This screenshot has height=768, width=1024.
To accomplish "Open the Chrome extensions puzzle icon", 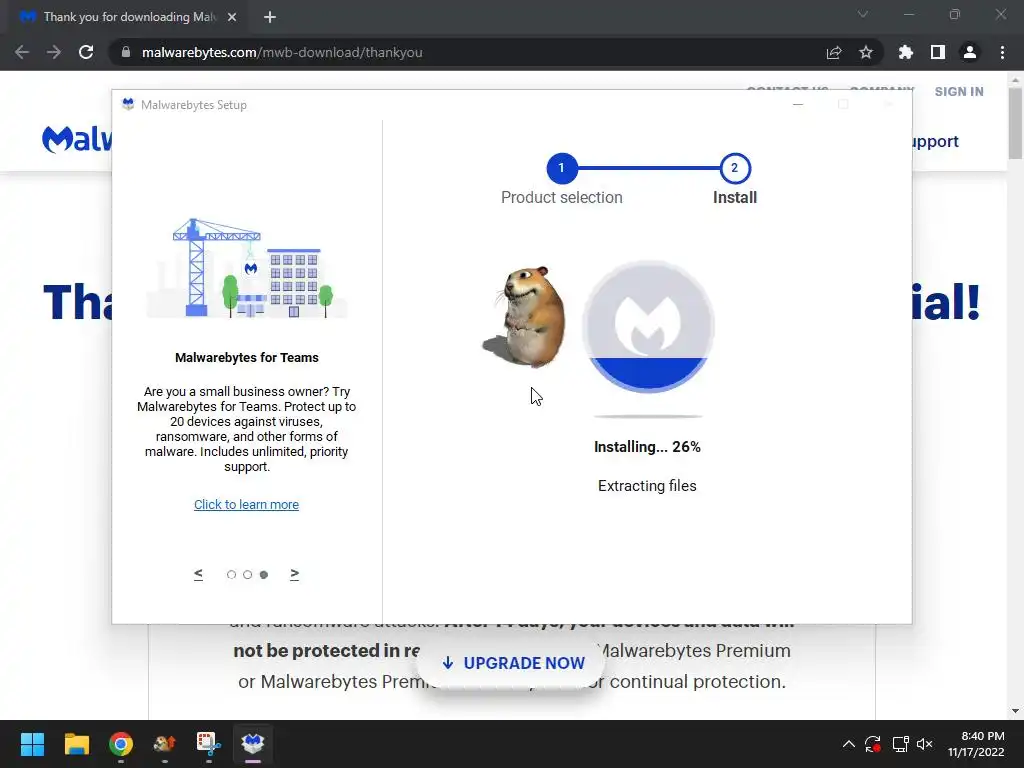I will 906,52.
